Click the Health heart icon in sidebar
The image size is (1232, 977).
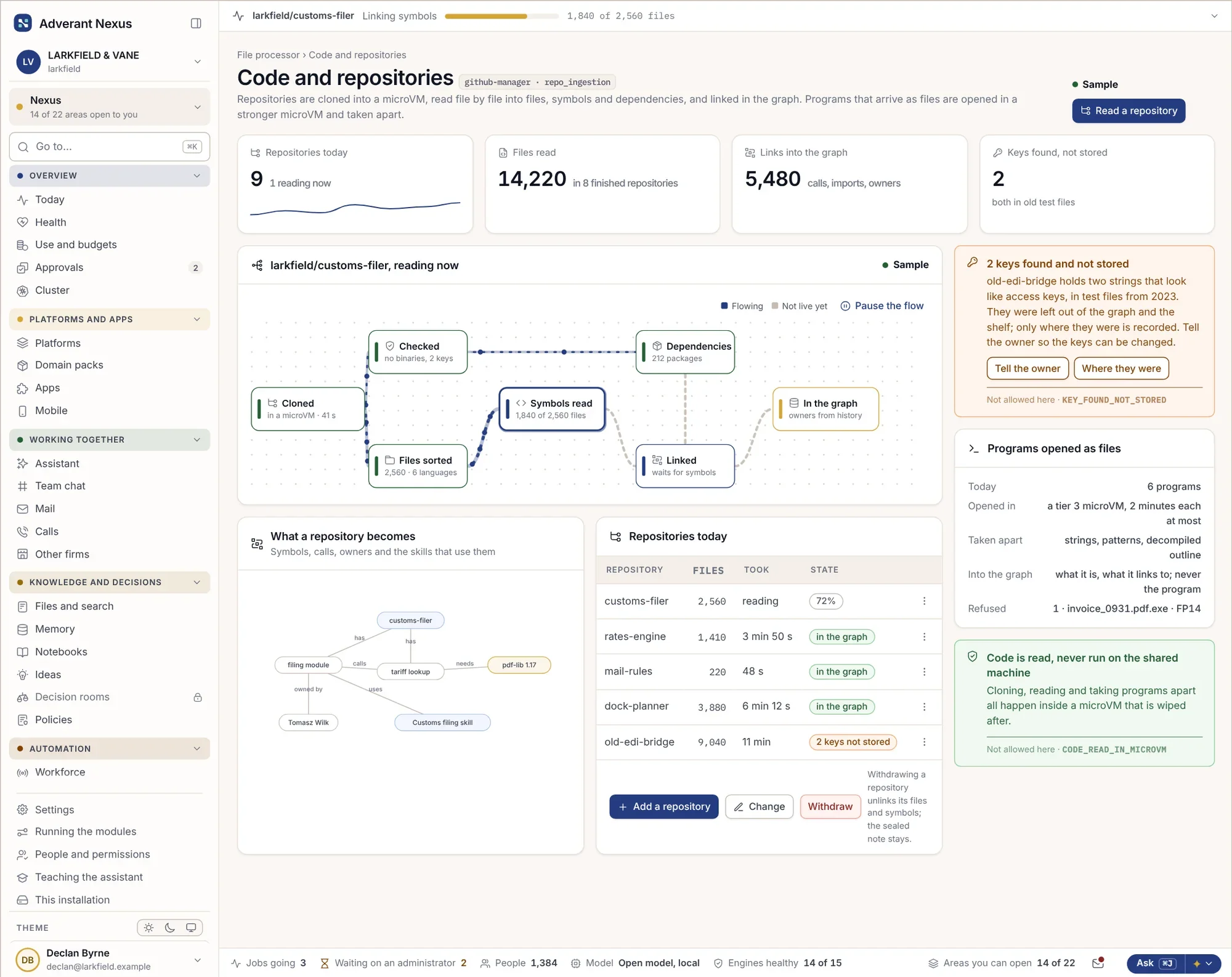(x=23, y=222)
